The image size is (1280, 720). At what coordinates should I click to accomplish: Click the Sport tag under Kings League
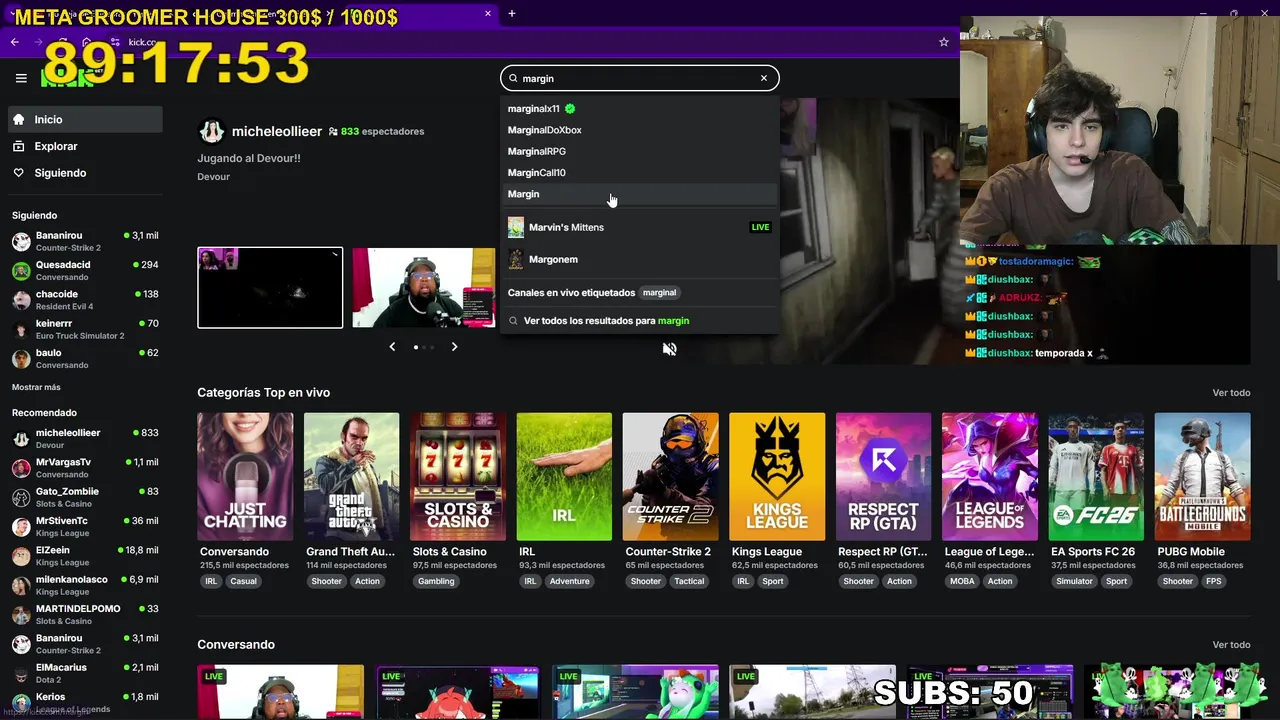click(773, 581)
